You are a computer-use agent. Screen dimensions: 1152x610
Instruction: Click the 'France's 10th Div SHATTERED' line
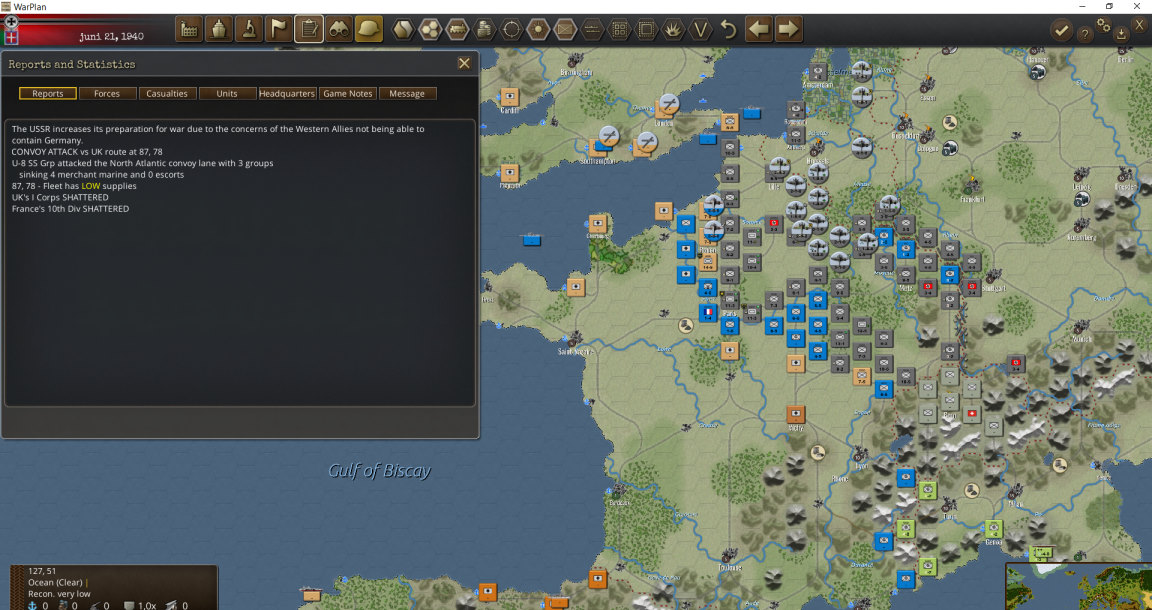tap(71, 209)
